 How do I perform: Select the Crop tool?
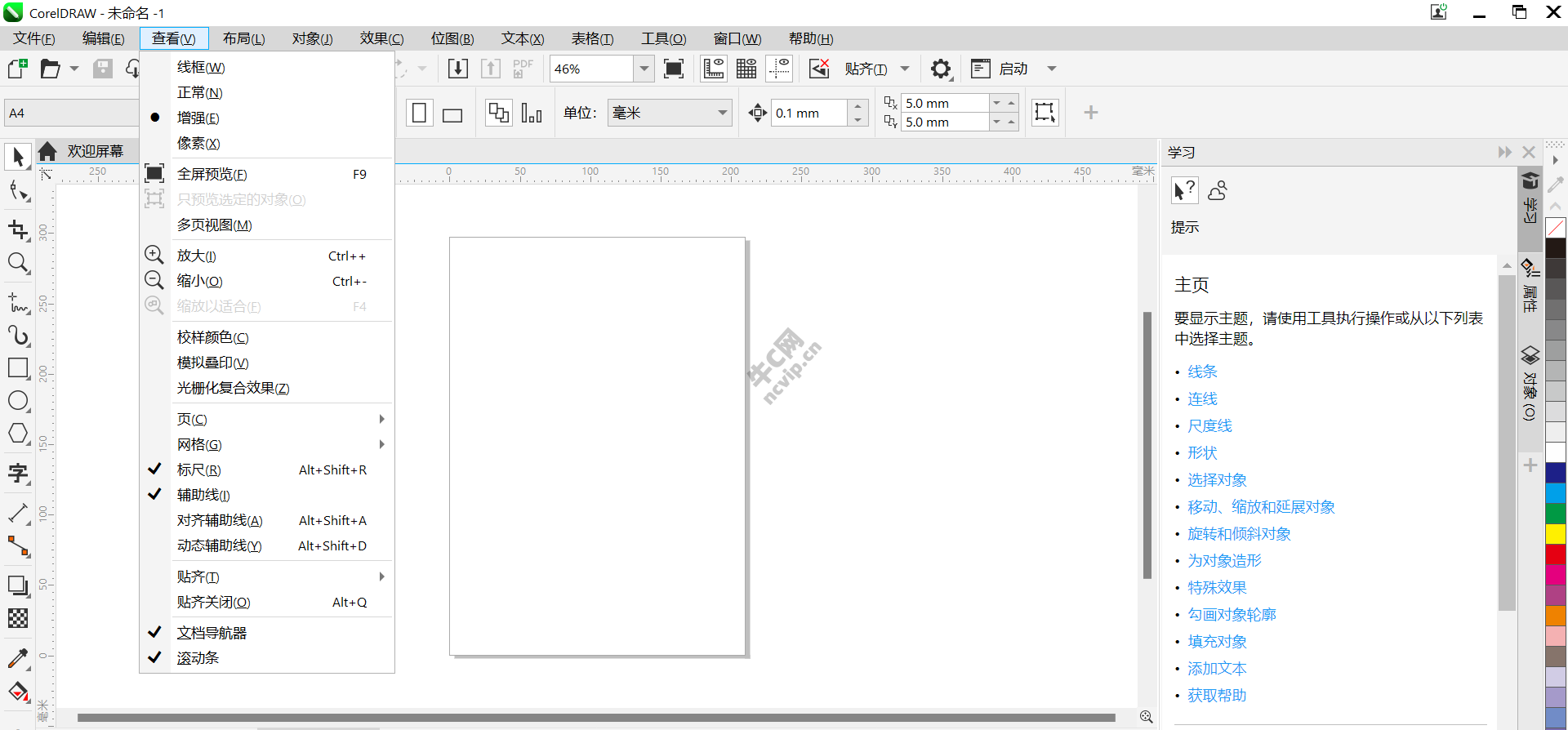tap(18, 229)
